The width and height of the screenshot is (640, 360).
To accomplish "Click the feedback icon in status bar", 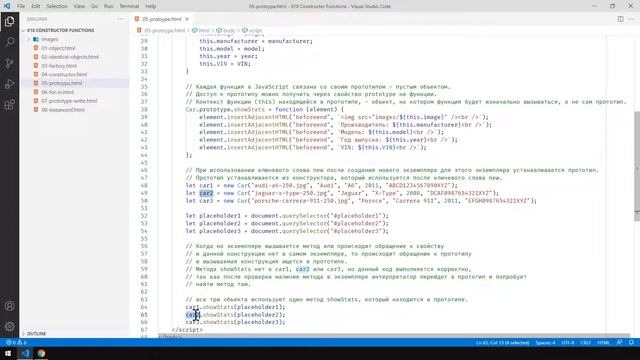I will (620, 342).
